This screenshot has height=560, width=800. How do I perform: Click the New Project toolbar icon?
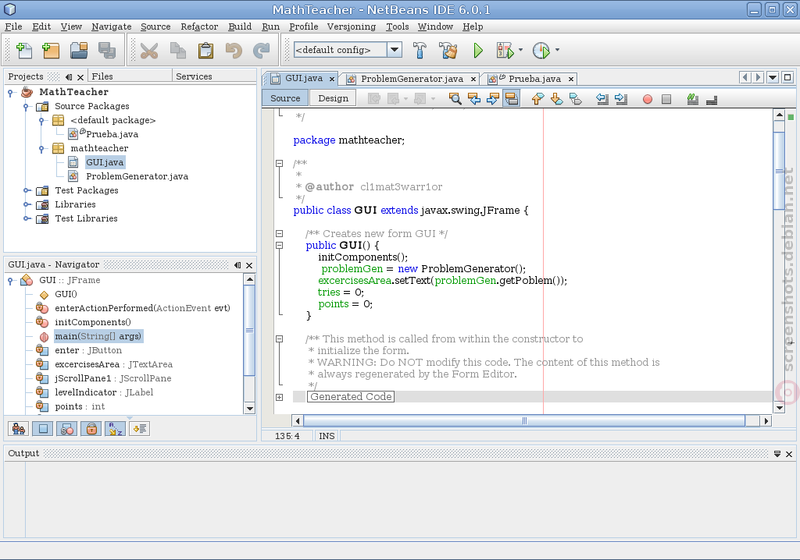tap(50, 50)
